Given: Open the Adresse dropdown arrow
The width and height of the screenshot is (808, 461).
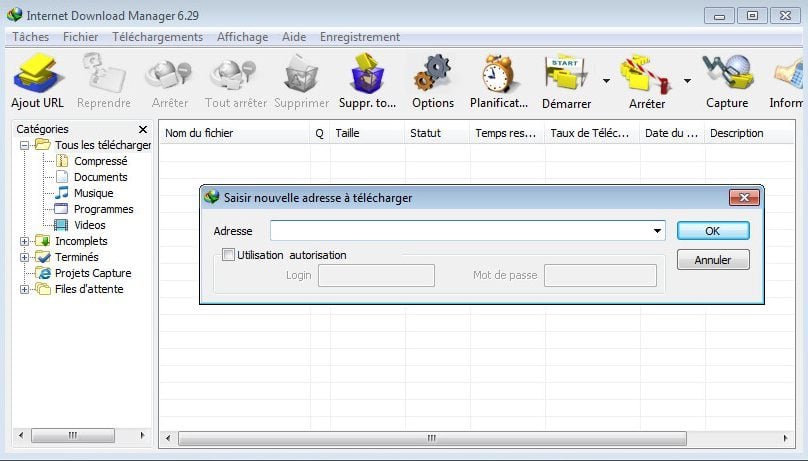Looking at the screenshot, I should (x=657, y=231).
